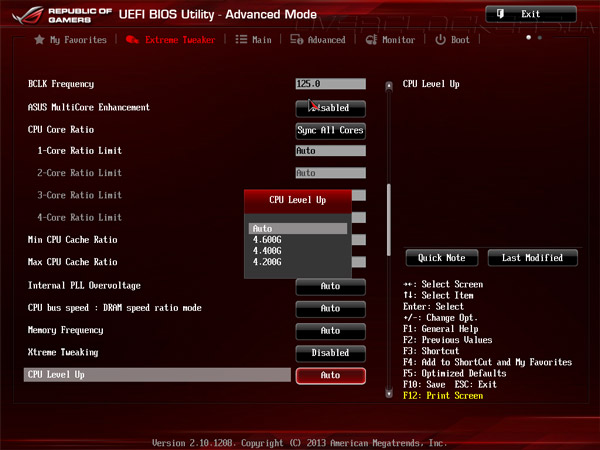Select Auto in CPU Level Up popup
600x450 pixels.
tap(298, 228)
